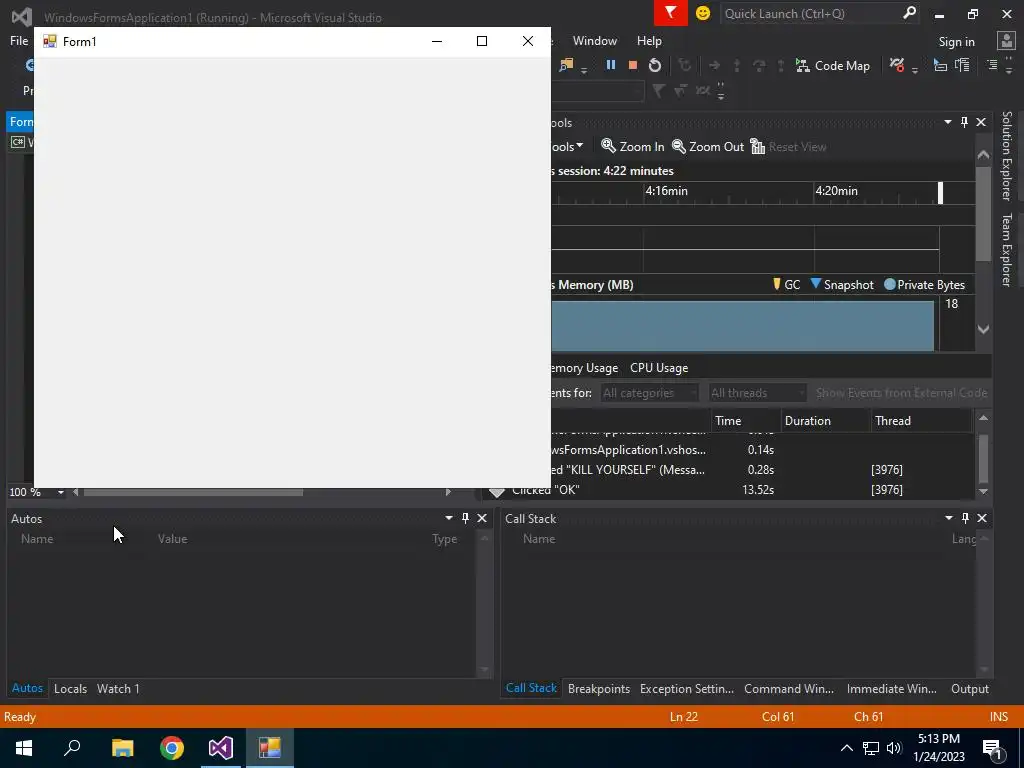Click the Show Next Statement arrow

click(x=714, y=65)
